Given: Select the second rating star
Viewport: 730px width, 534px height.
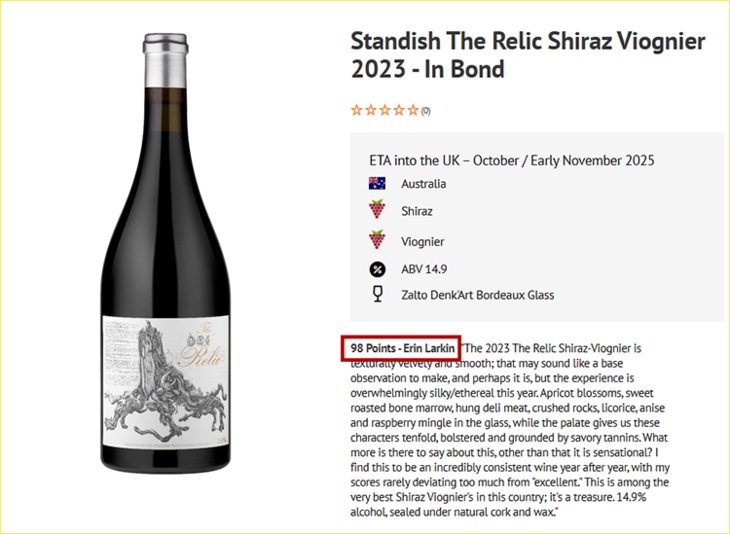Looking at the screenshot, I should click(370, 110).
